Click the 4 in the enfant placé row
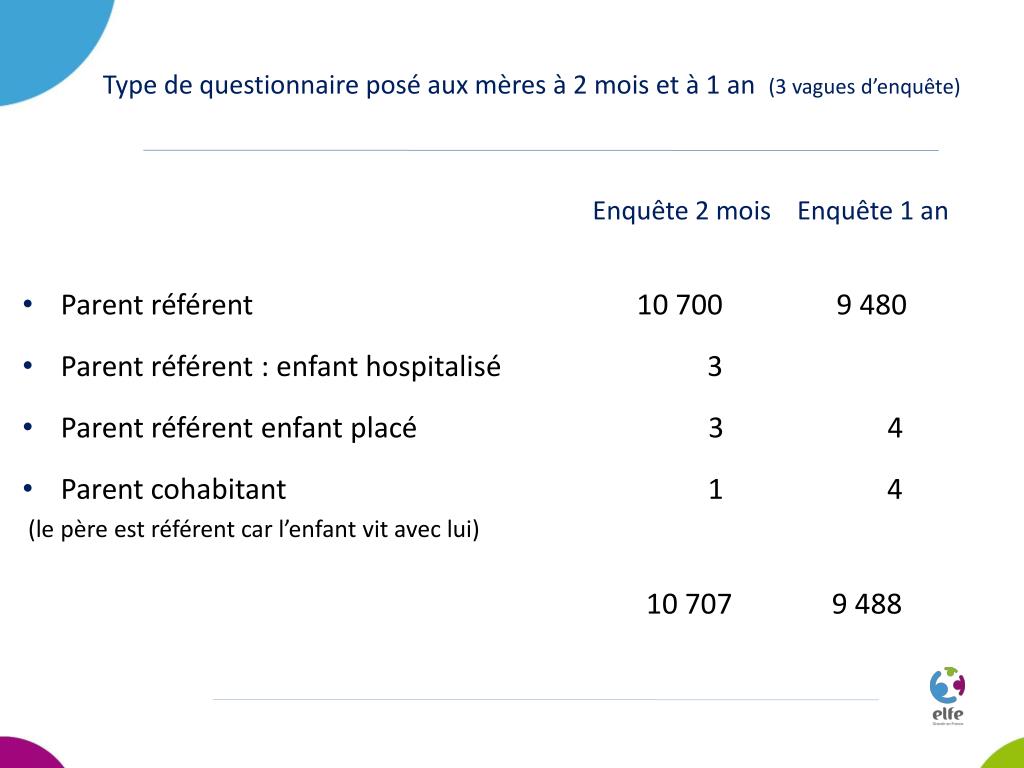The image size is (1024, 768). pyautogui.click(x=895, y=428)
